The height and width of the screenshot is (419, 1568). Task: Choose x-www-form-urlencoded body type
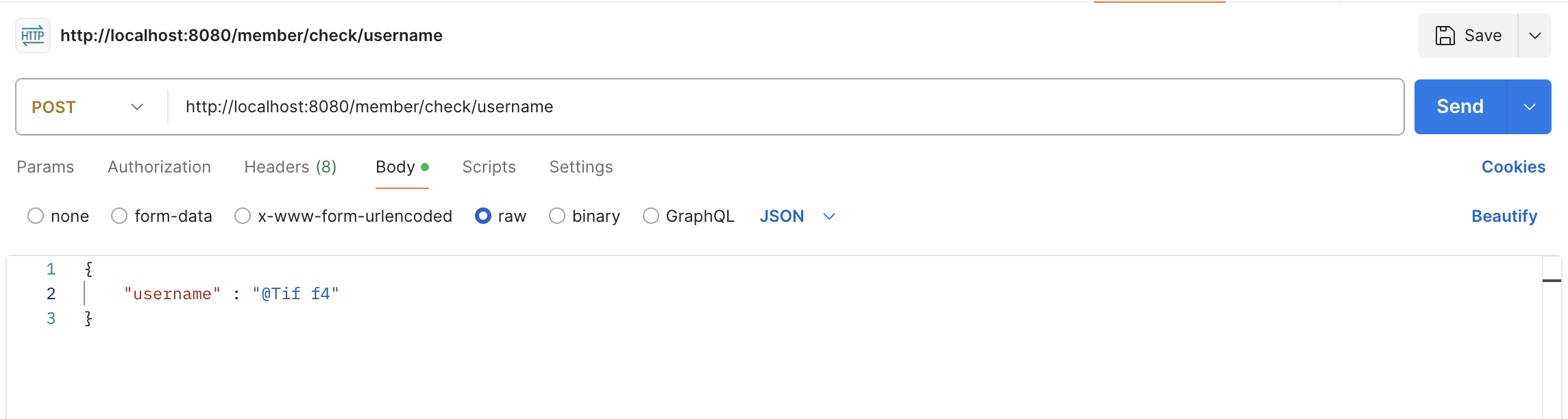243,216
